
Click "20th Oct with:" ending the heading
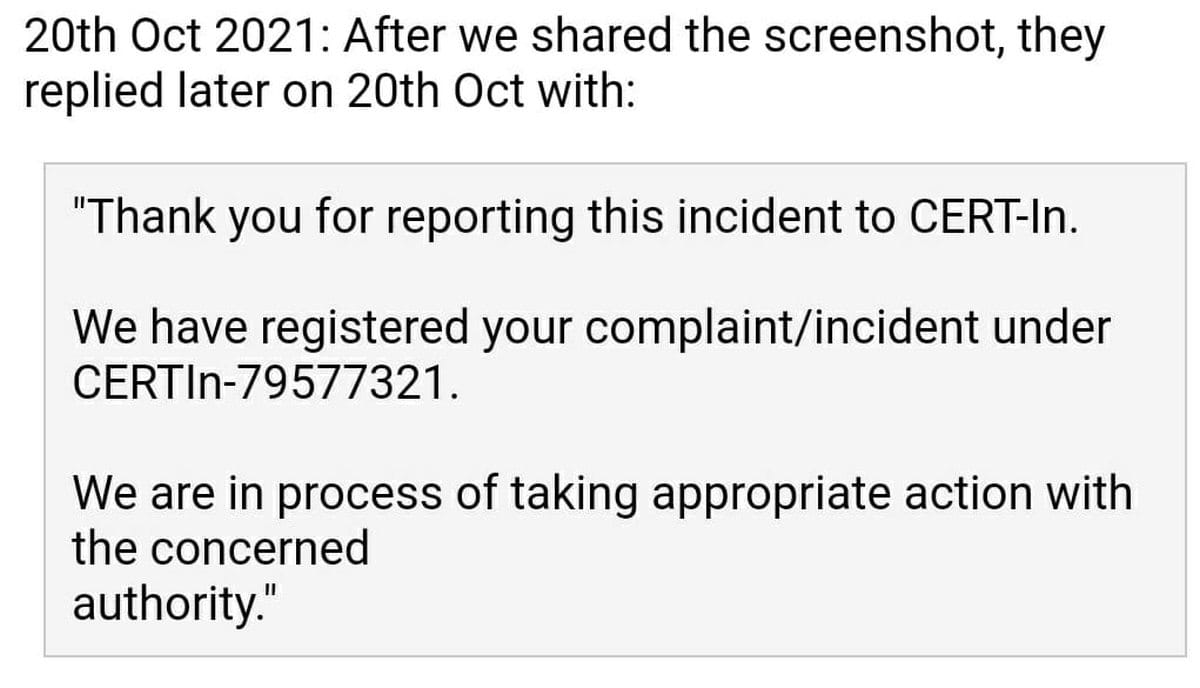[490, 93]
